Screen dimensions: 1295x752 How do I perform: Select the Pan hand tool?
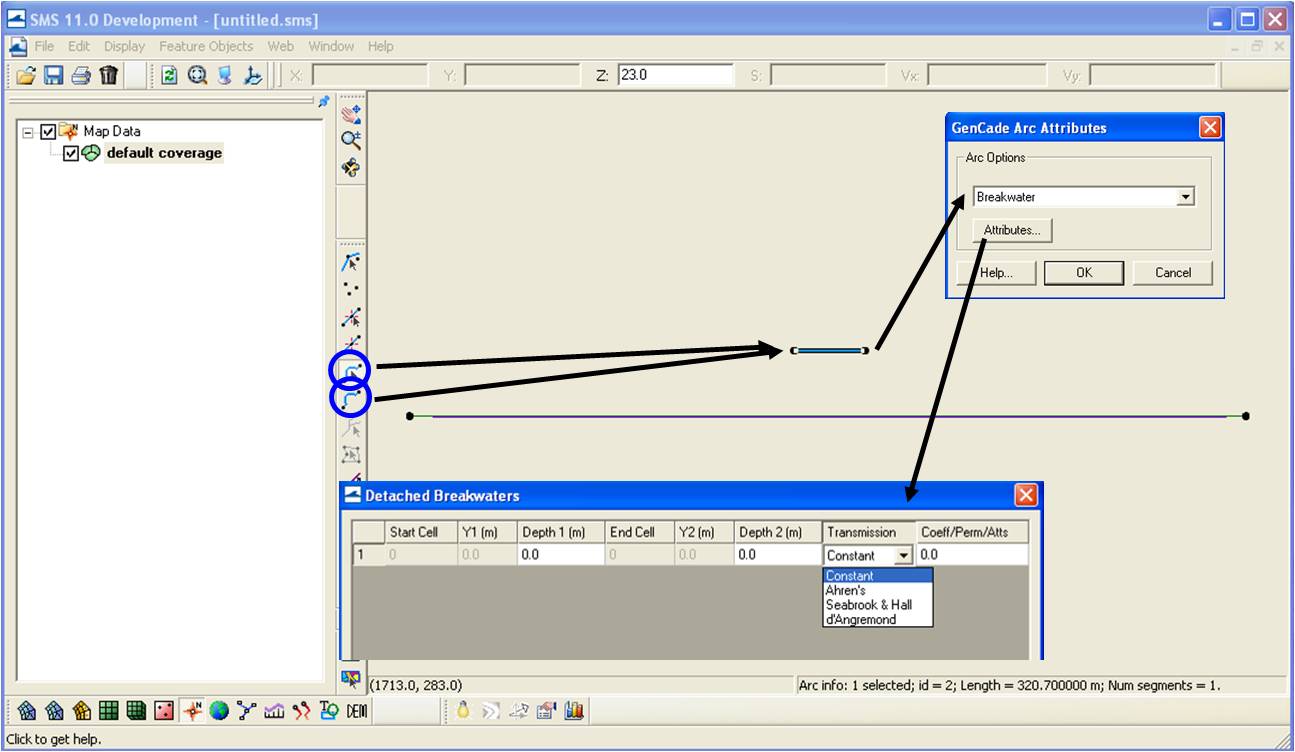click(351, 115)
